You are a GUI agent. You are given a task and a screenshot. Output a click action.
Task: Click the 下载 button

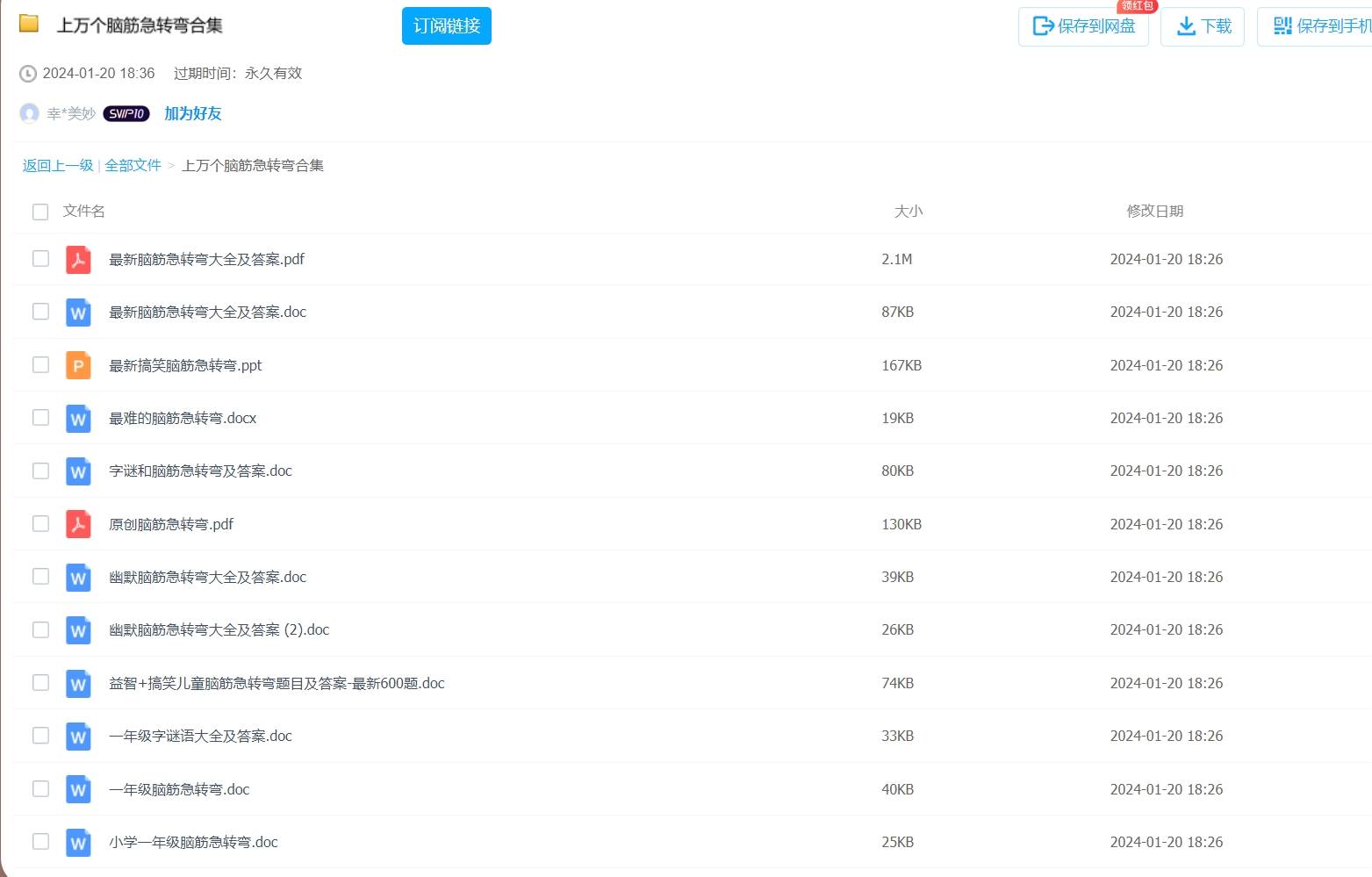click(1203, 26)
